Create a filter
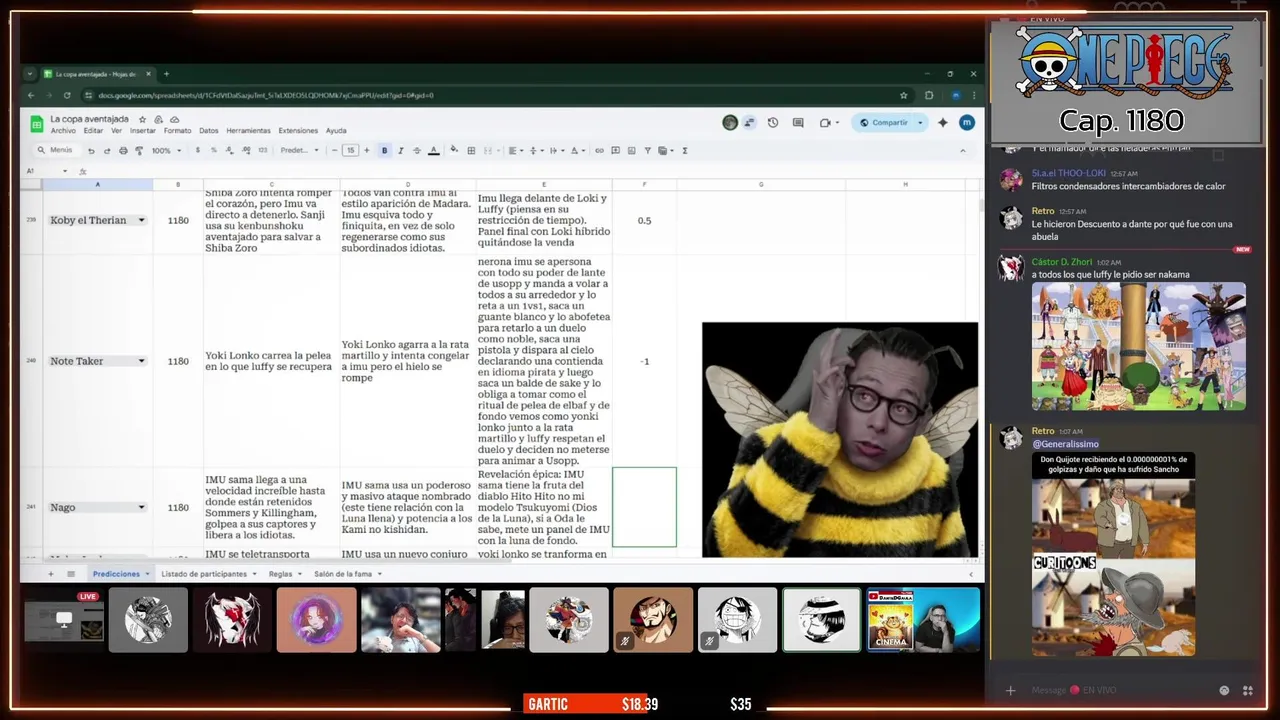This screenshot has width=1280, height=720. [x=647, y=150]
